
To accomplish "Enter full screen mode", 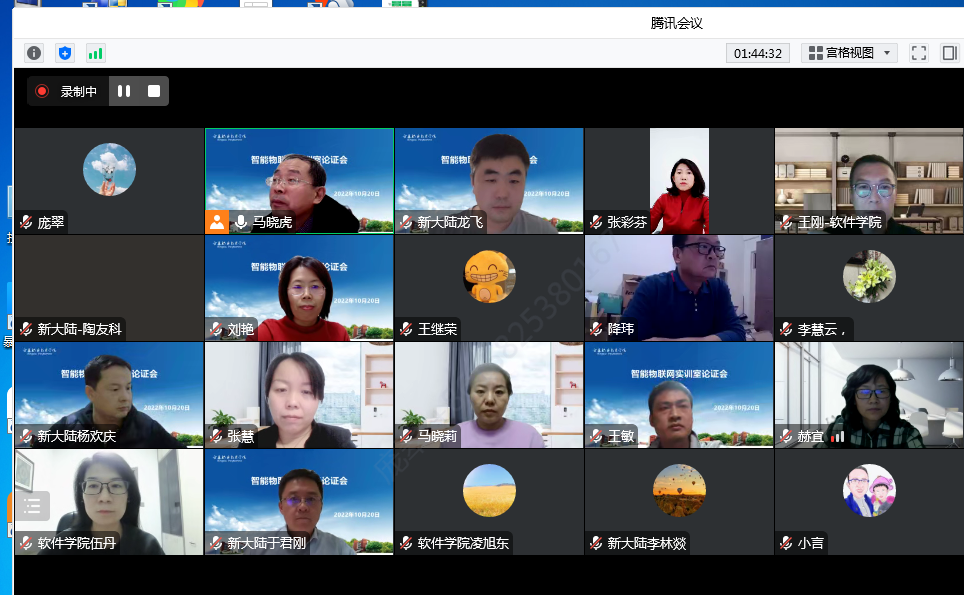I will (x=919, y=53).
